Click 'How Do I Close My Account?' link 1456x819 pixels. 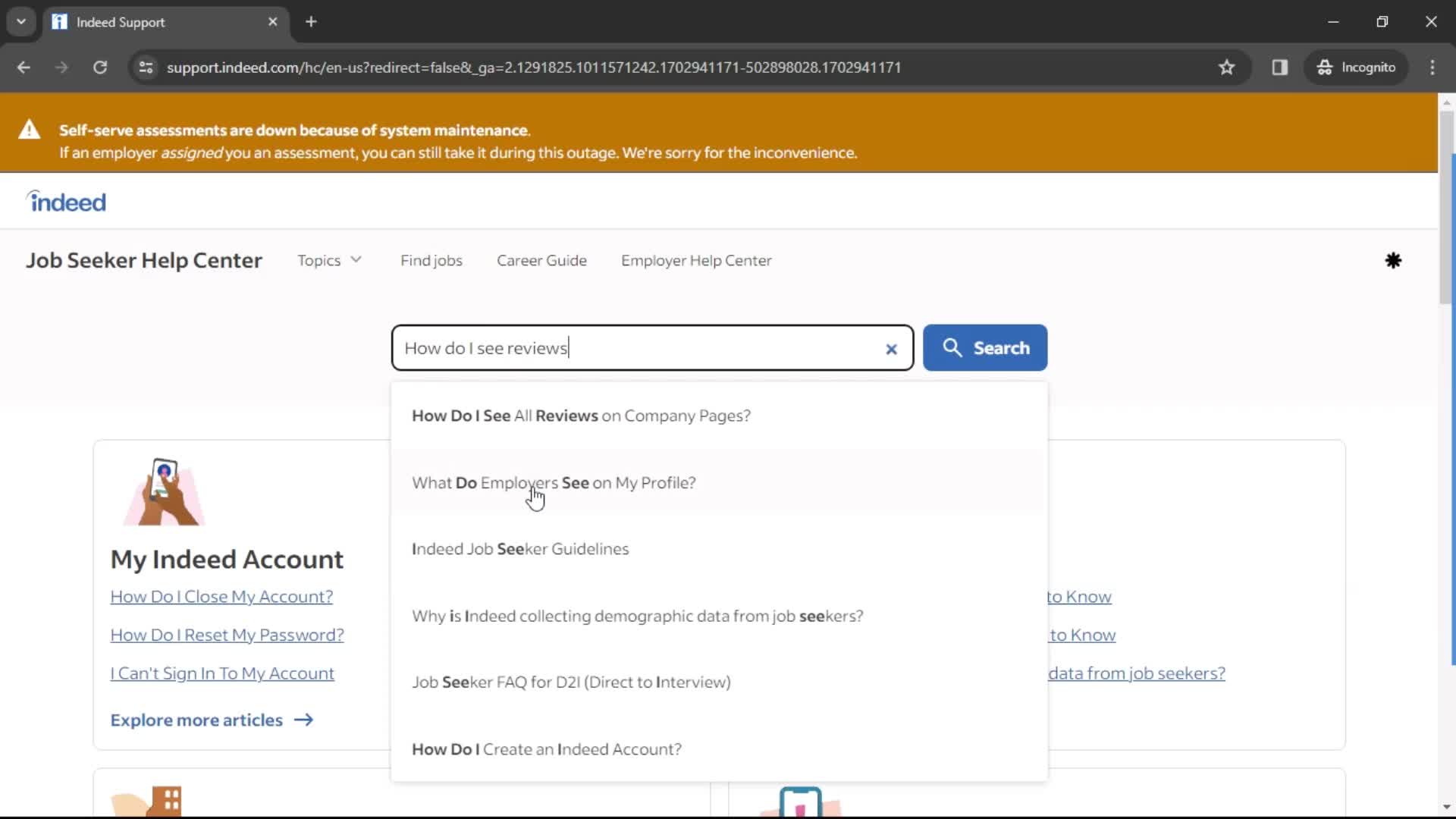221,596
